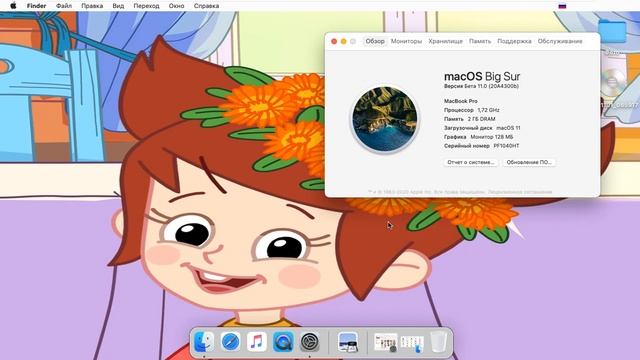640x360 pixels.
Task: Click the macOS Big Sur logo image
Action: click(x=384, y=119)
